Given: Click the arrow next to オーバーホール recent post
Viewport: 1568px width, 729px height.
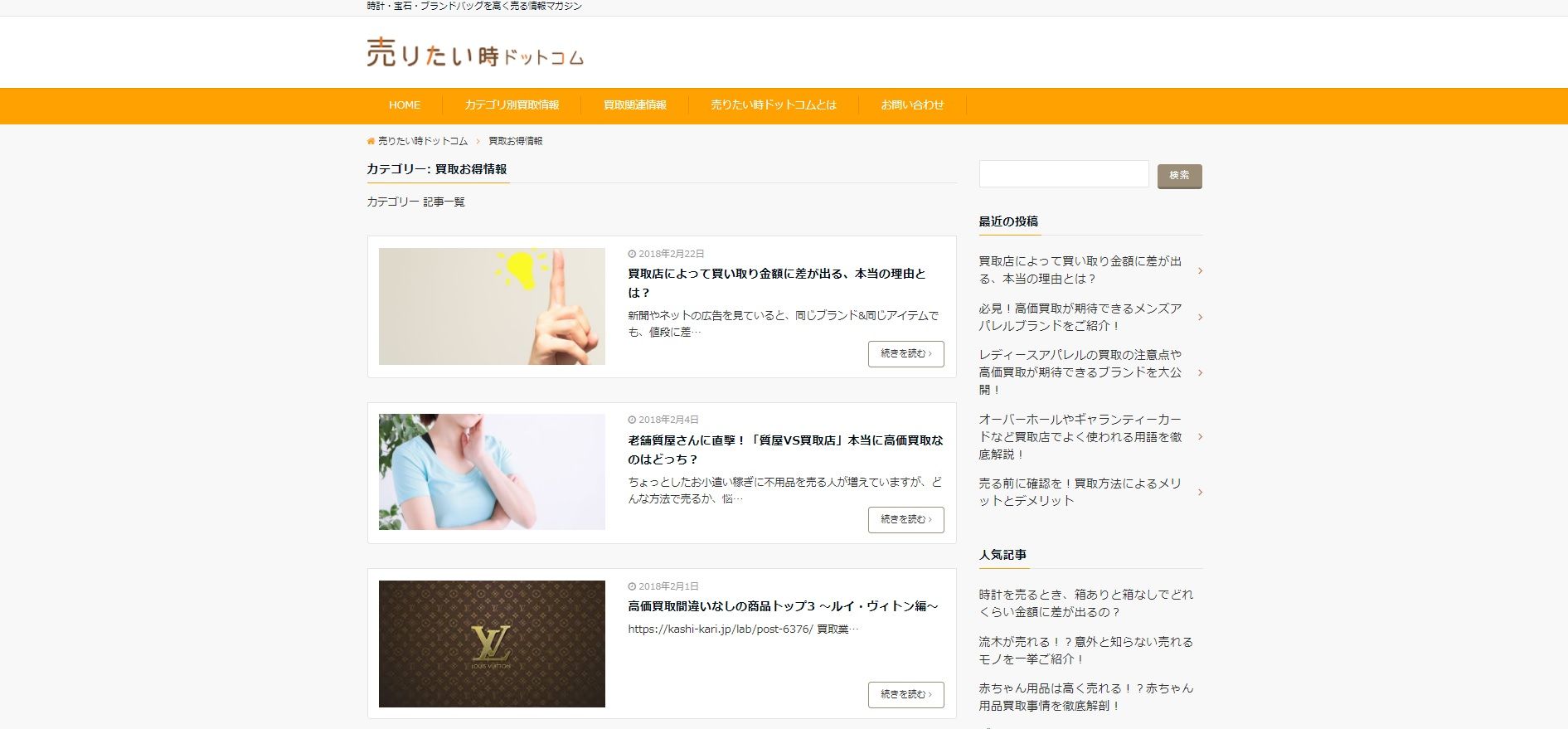Looking at the screenshot, I should click(1200, 436).
